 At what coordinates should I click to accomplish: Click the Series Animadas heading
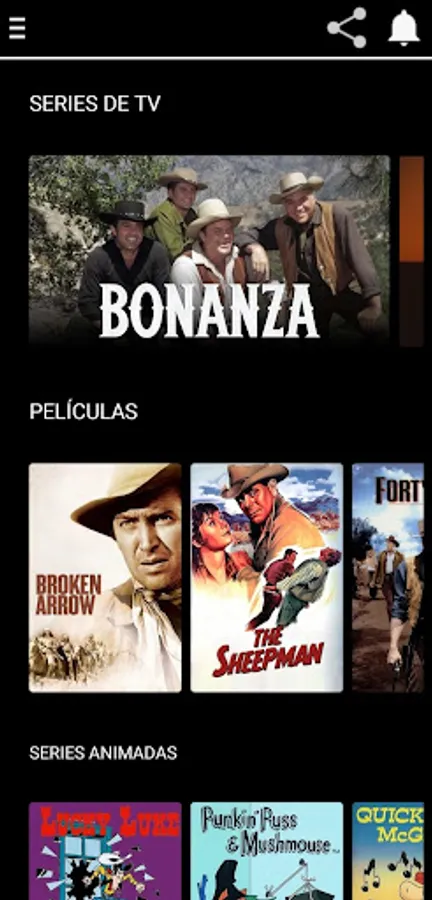click(103, 752)
